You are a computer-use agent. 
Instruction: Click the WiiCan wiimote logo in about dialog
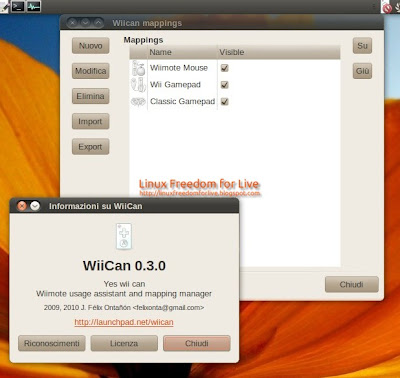(124, 236)
